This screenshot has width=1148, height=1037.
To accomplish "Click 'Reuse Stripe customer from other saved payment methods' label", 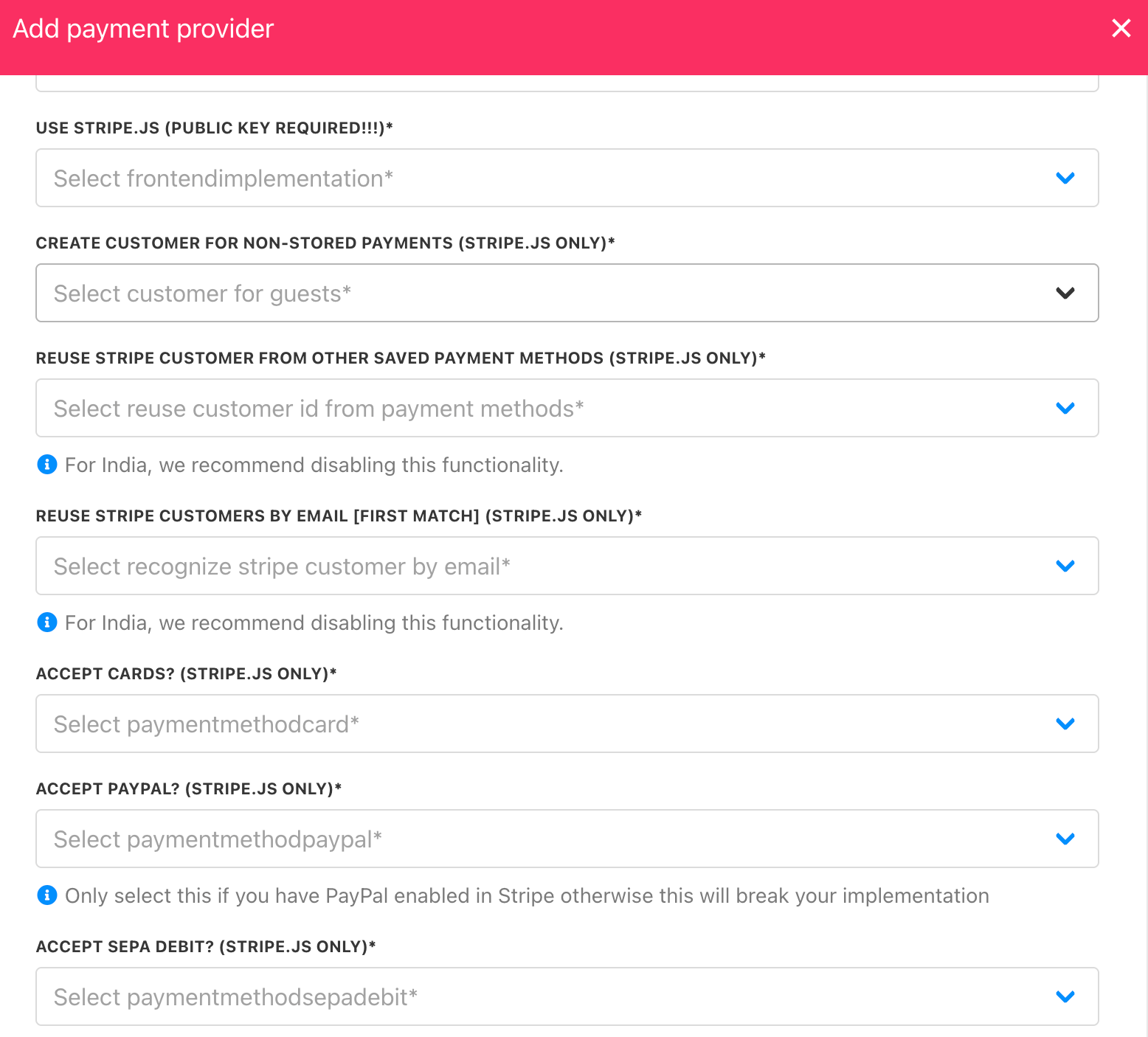I will point(401,358).
